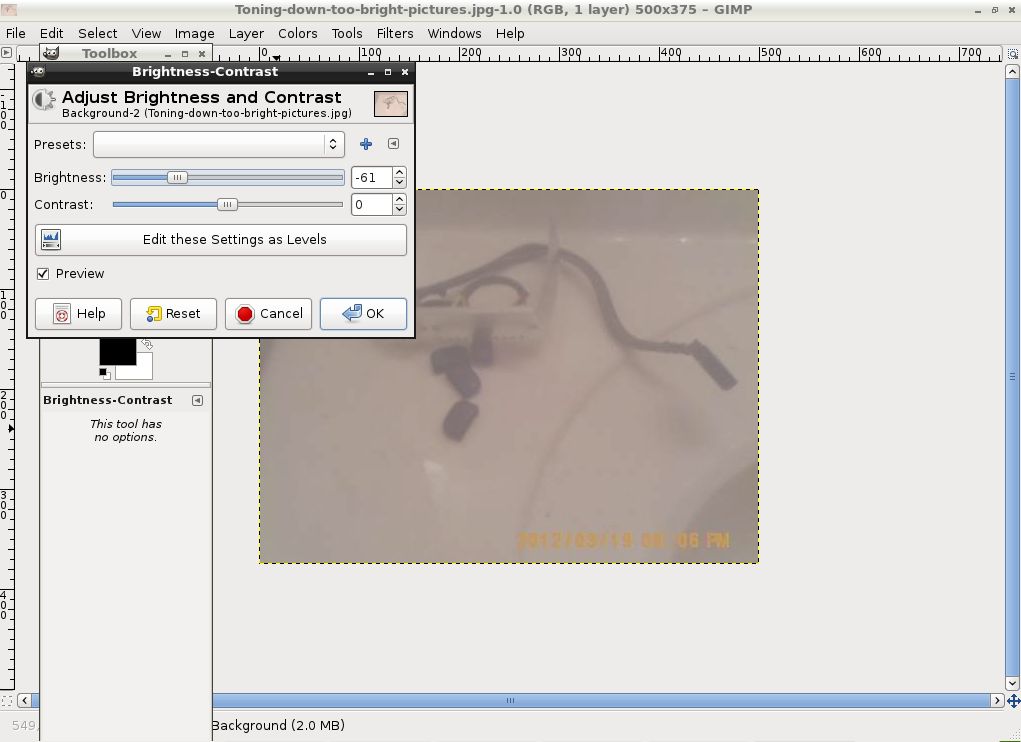
Task: Reset to default black and white colors
Action: point(104,374)
